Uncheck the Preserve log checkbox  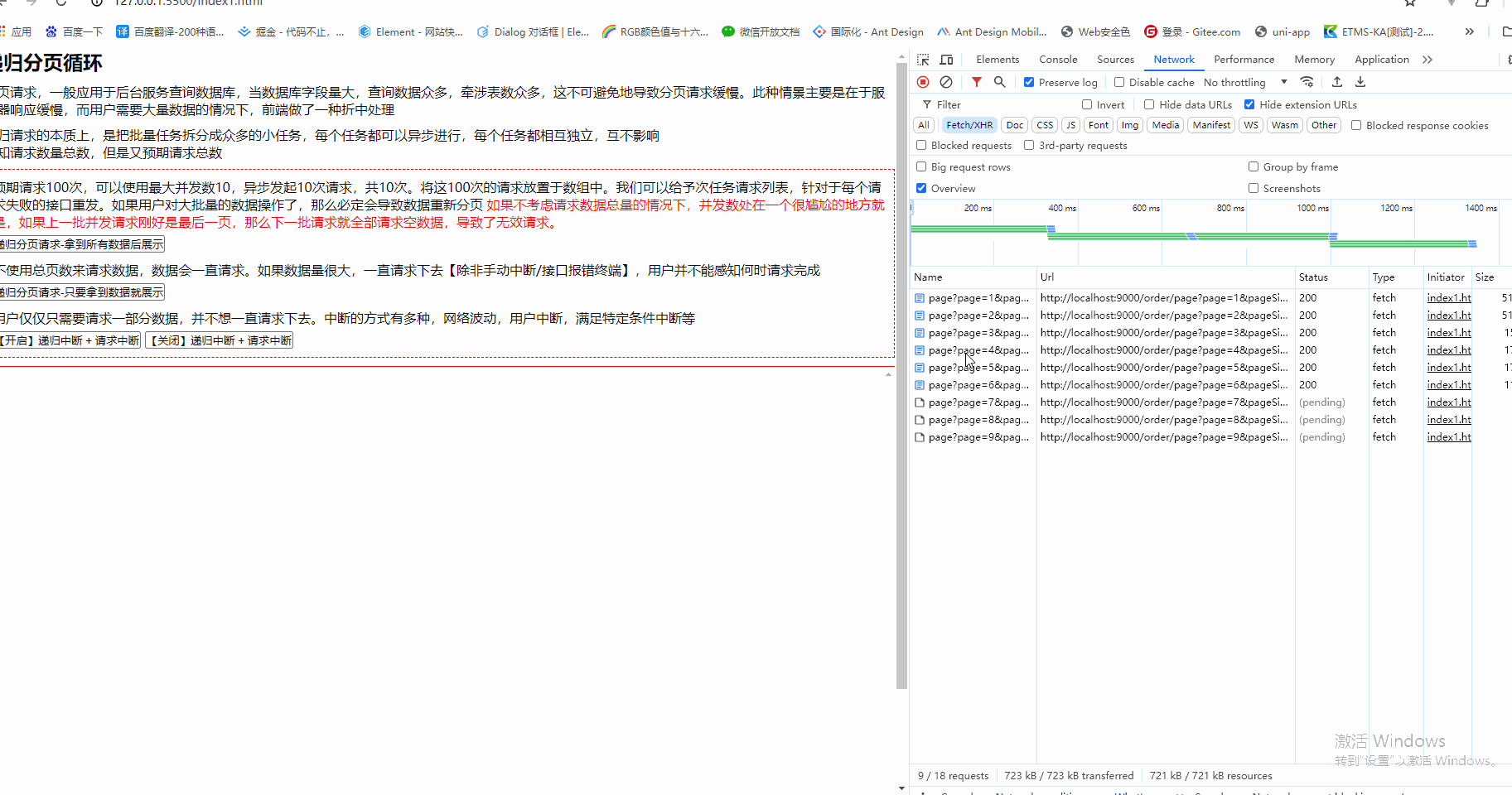point(1029,82)
